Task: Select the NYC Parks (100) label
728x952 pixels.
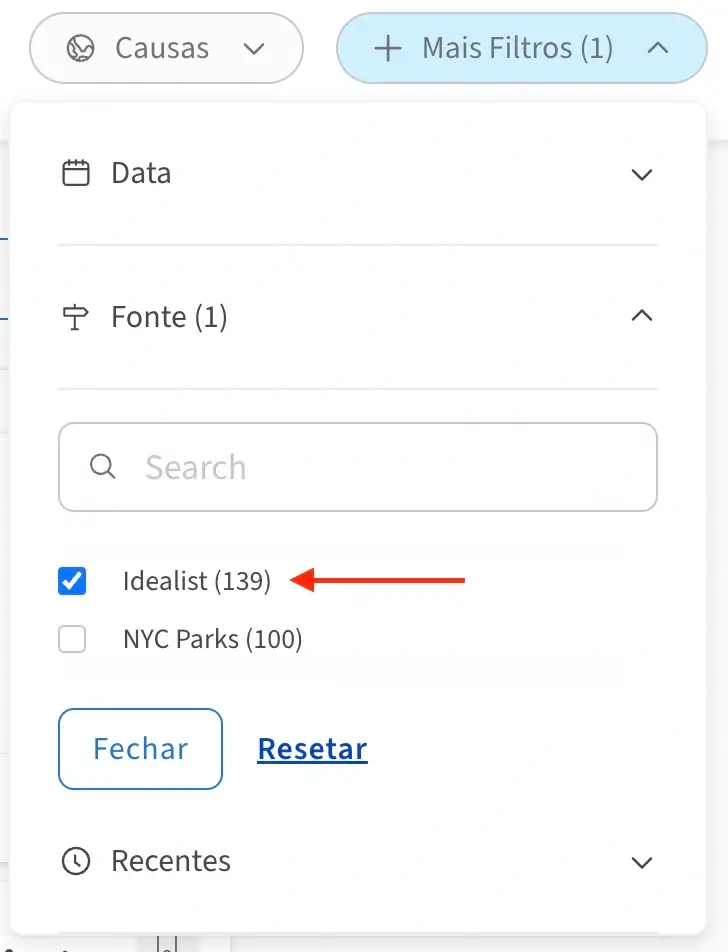Action: [x=212, y=639]
